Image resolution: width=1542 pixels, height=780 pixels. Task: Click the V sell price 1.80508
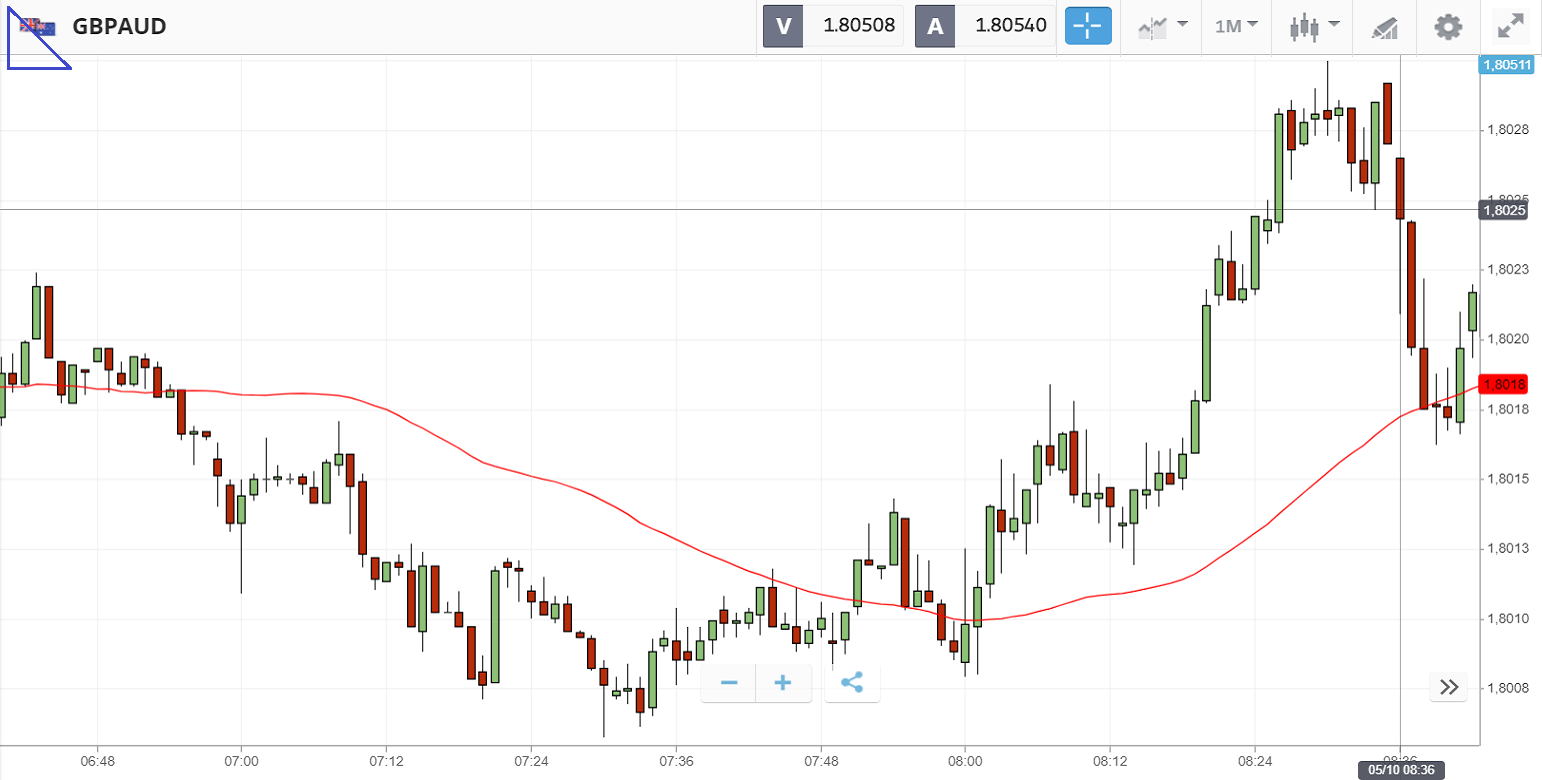pyautogui.click(x=833, y=26)
